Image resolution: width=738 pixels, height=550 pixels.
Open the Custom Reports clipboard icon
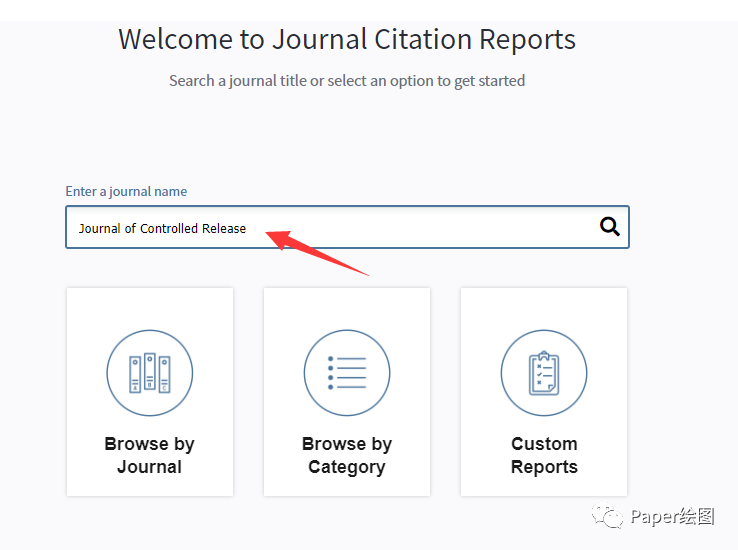click(x=544, y=373)
